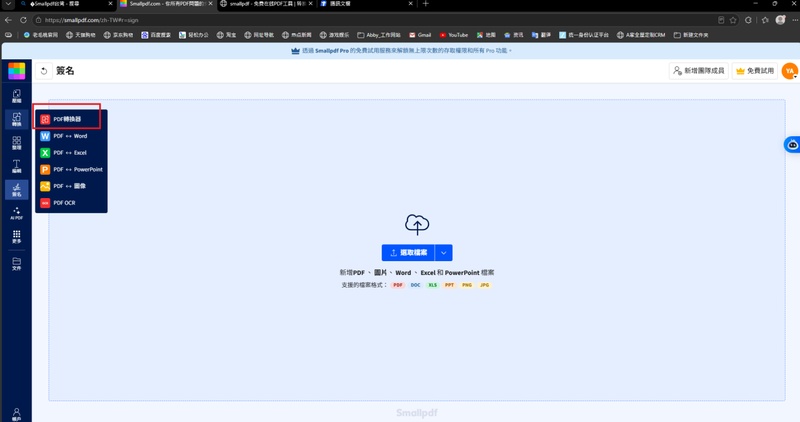Switch to the smallpdf 免费在线PDF工具 tab
Viewport: 800px width, 422px height.
(266, 4)
